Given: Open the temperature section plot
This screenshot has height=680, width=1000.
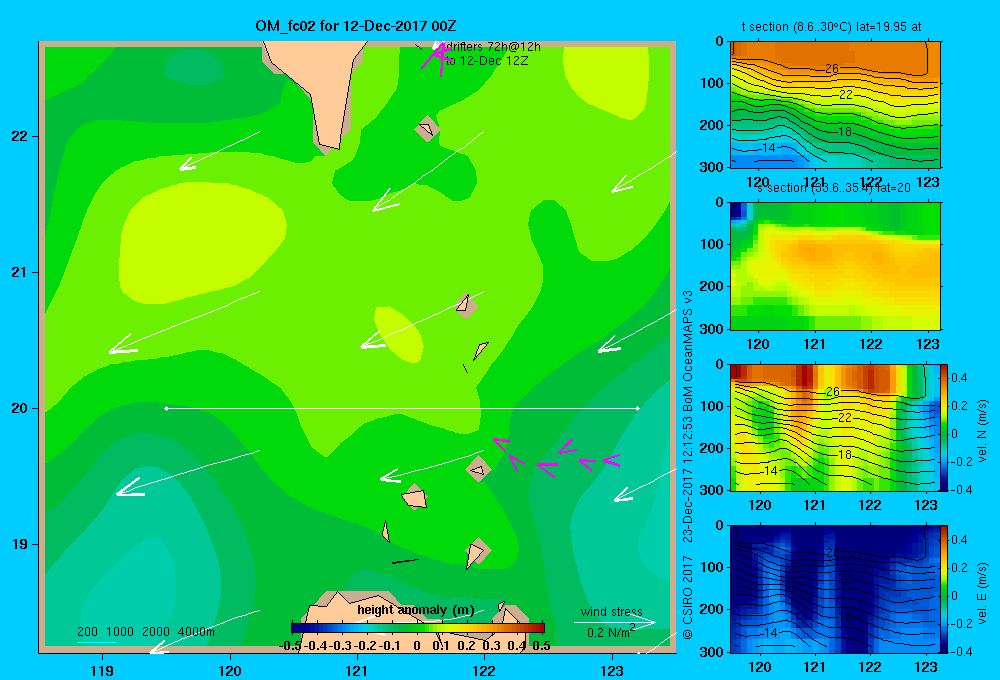Looking at the screenshot, I should [x=835, y=105].
